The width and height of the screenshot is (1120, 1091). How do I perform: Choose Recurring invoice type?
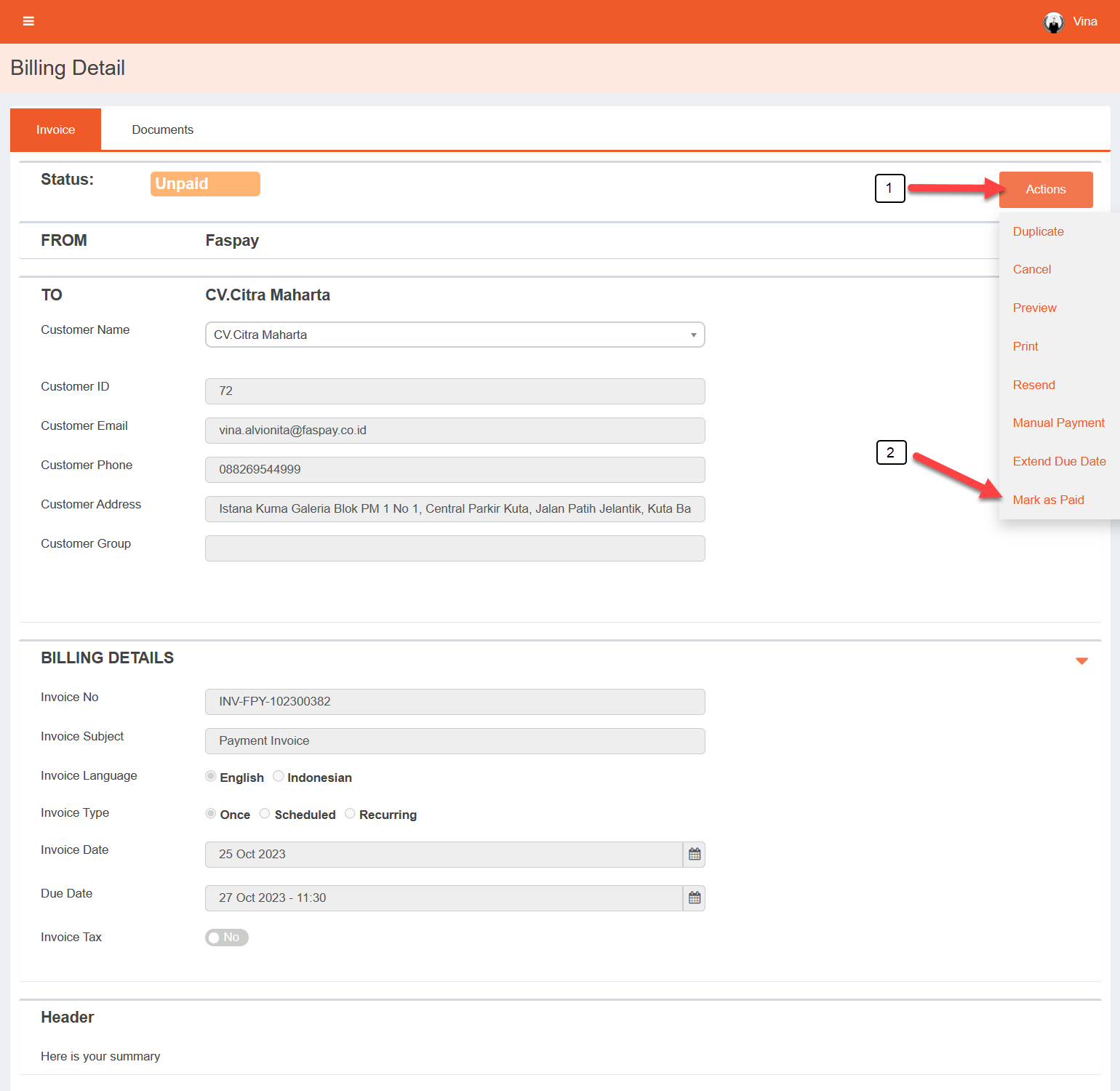click(x=350, y=814)
